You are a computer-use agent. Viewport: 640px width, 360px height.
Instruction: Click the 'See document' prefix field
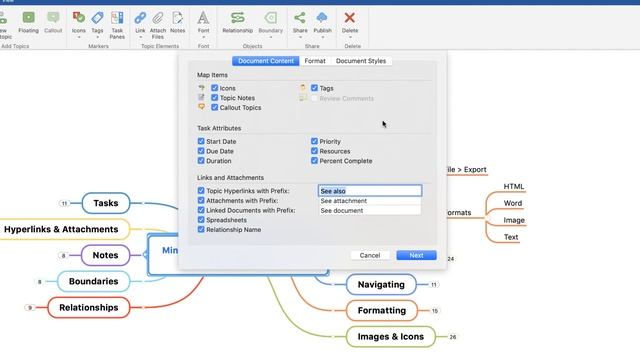tap(370, 211)
